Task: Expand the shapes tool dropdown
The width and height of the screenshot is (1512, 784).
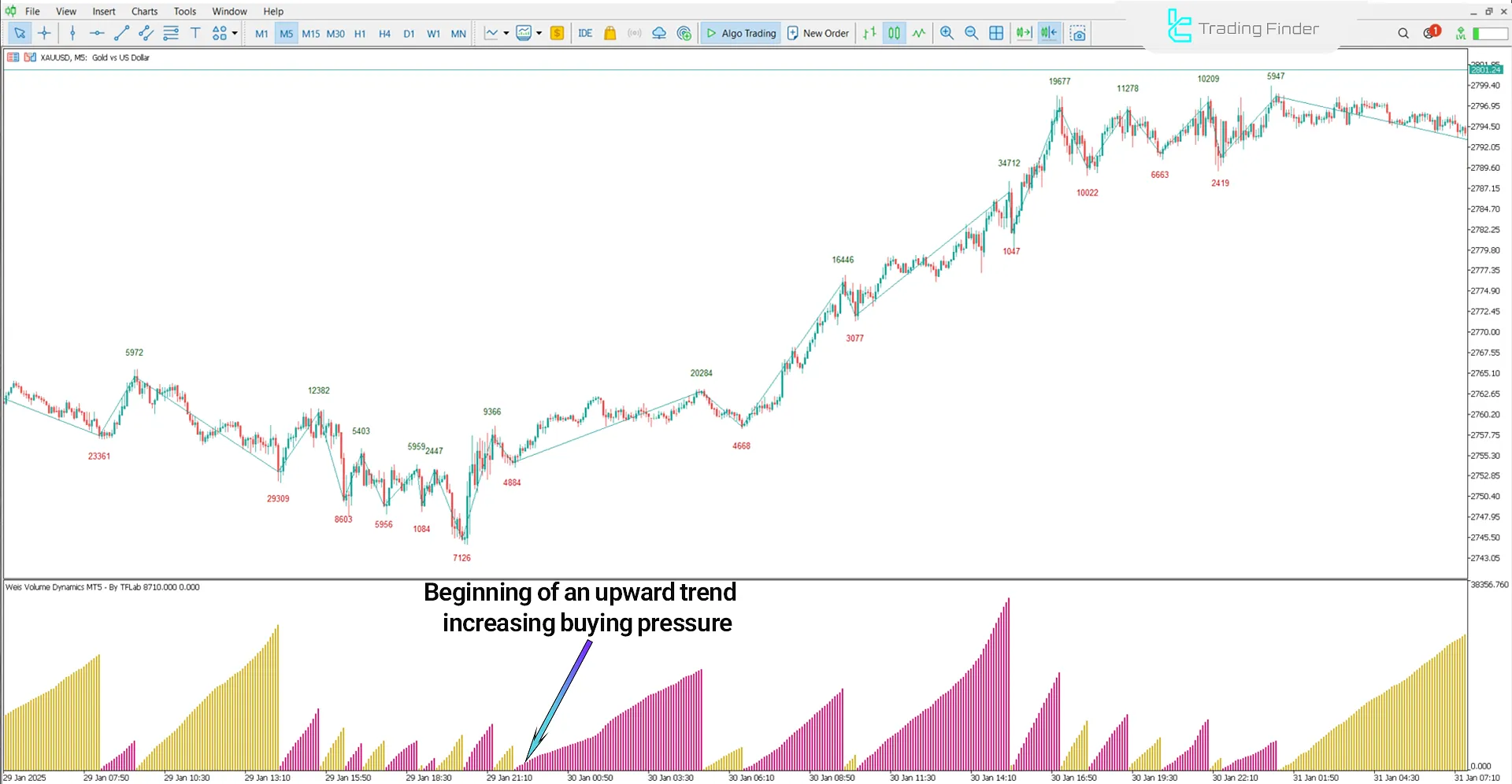Action: [x=234, y=33]
